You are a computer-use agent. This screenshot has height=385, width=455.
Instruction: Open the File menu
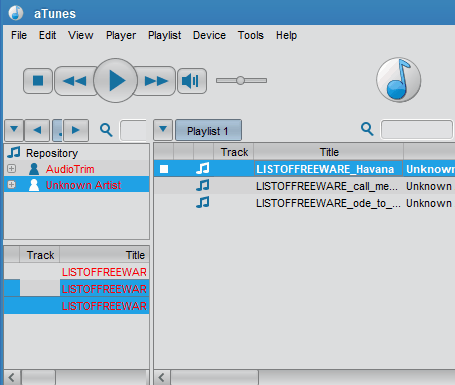(19, 35)
